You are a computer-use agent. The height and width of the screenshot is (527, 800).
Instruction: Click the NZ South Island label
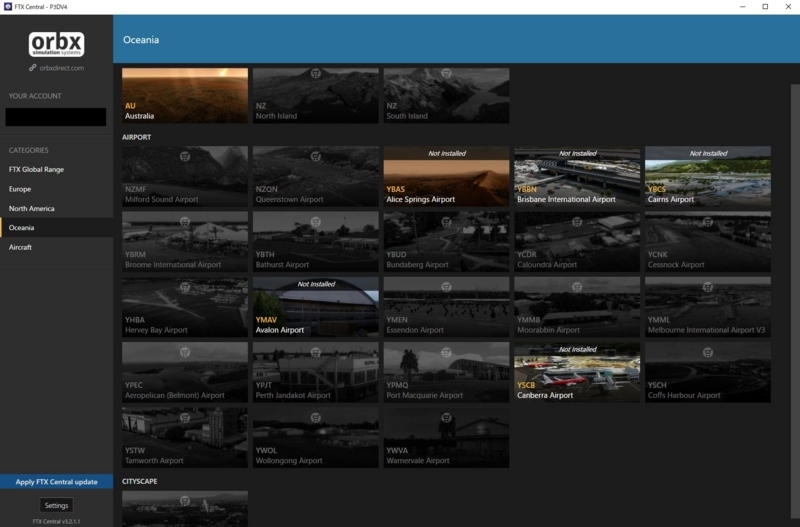[x=407, y=111]
